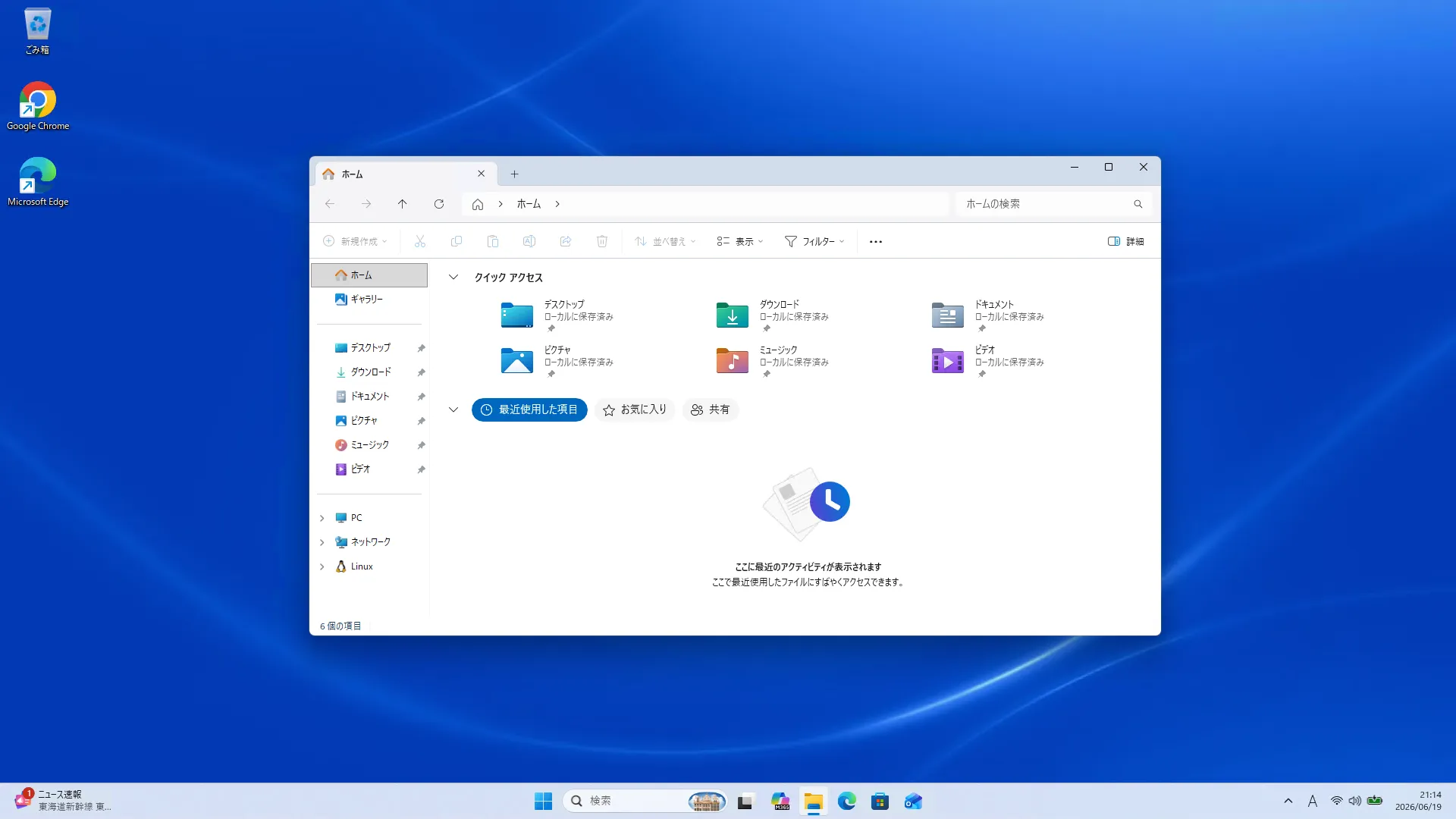Unpin ピクチャ in the sidebar
This screenshot has width=1456, height=819.
pos(421,421)
